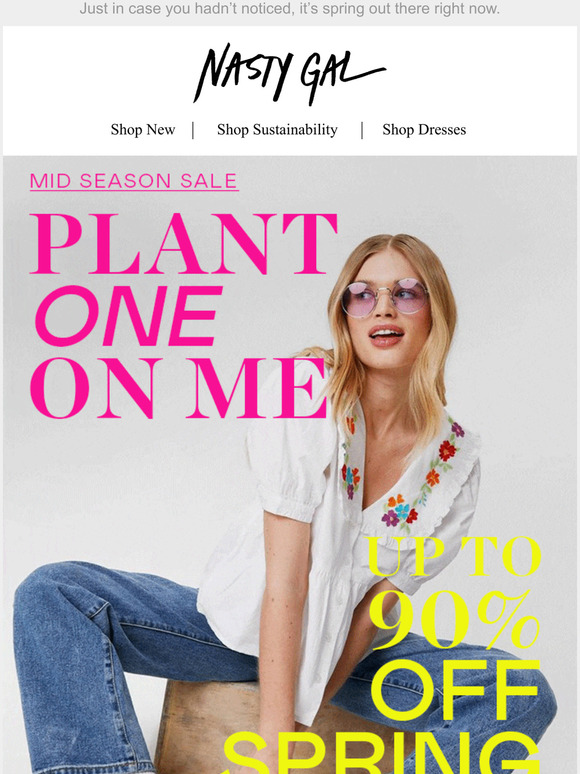Click the pink PLANT headline text
Screen dimensions: 580x774
[184, 244]
